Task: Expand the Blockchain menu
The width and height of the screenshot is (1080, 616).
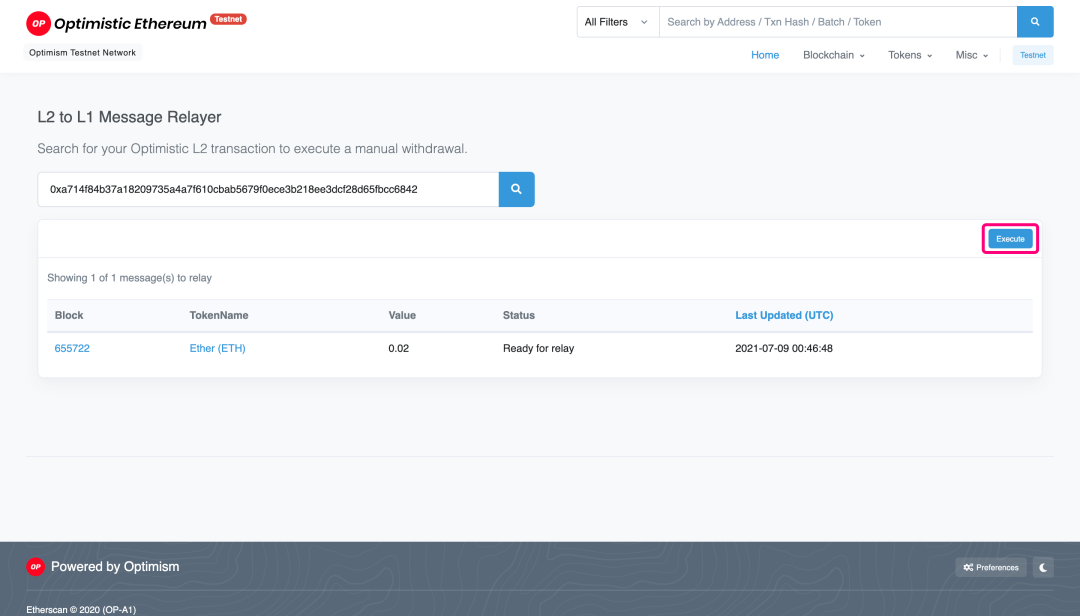Action: click(833, 55)
